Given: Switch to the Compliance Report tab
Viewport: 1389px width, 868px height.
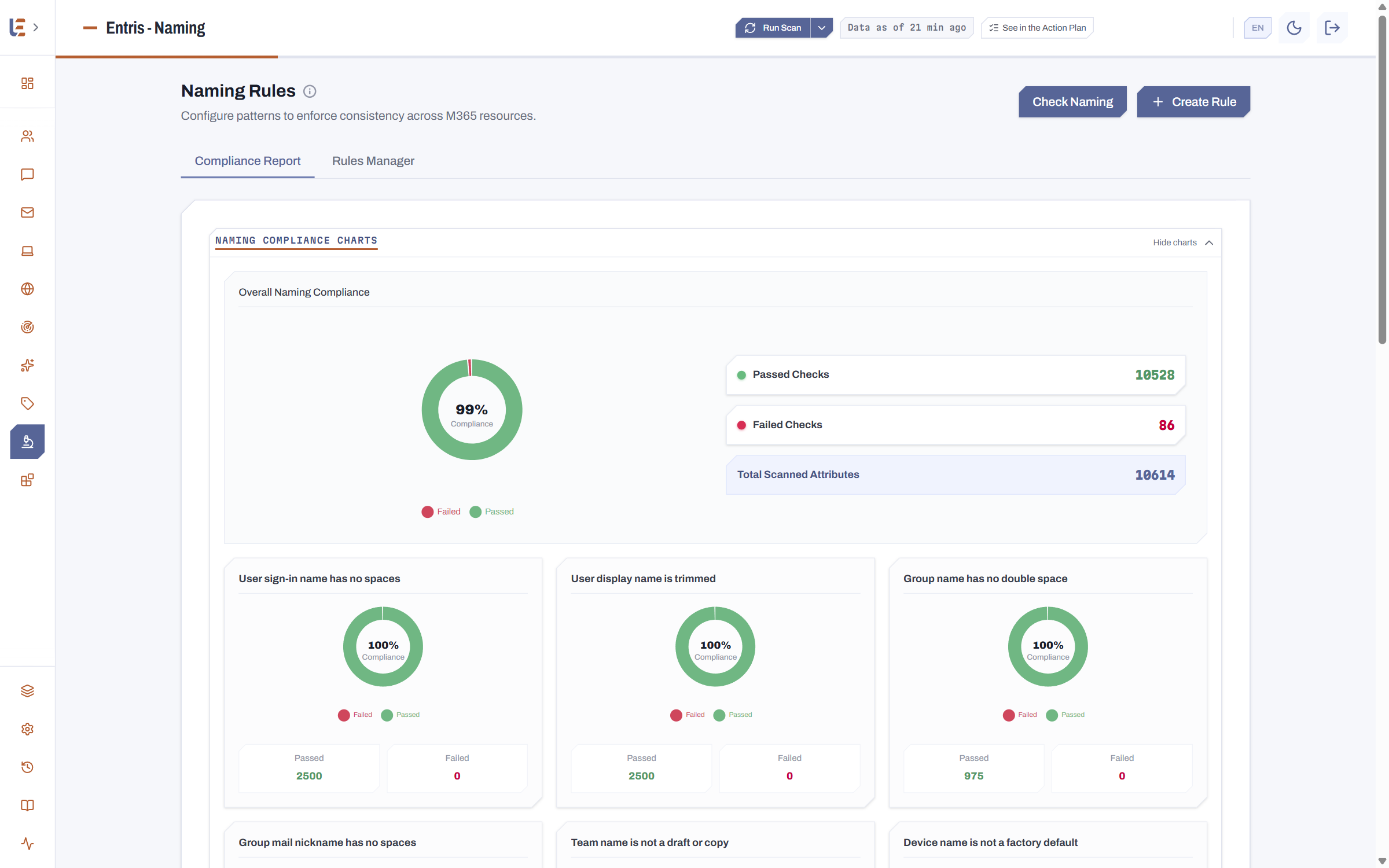Looking at the screenshot, I should pos(248,161).
